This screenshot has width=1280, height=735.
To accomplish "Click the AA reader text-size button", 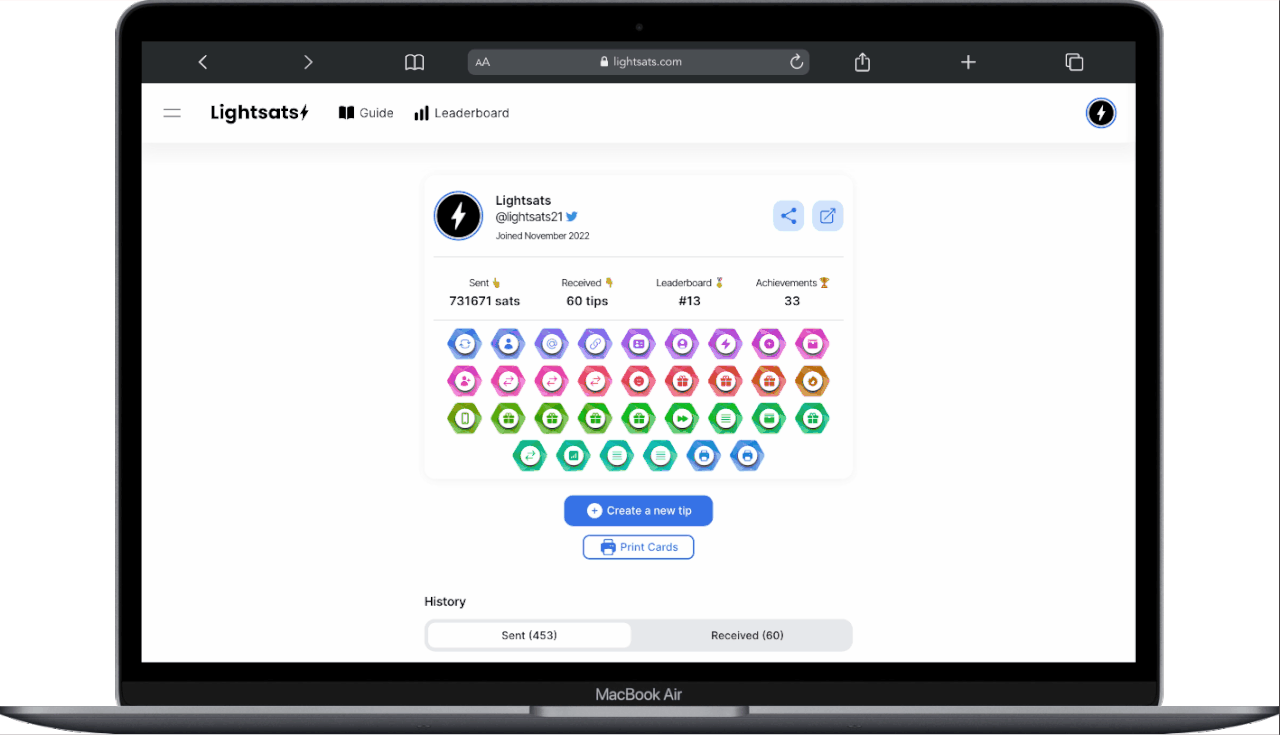I will tap(483, 62).
